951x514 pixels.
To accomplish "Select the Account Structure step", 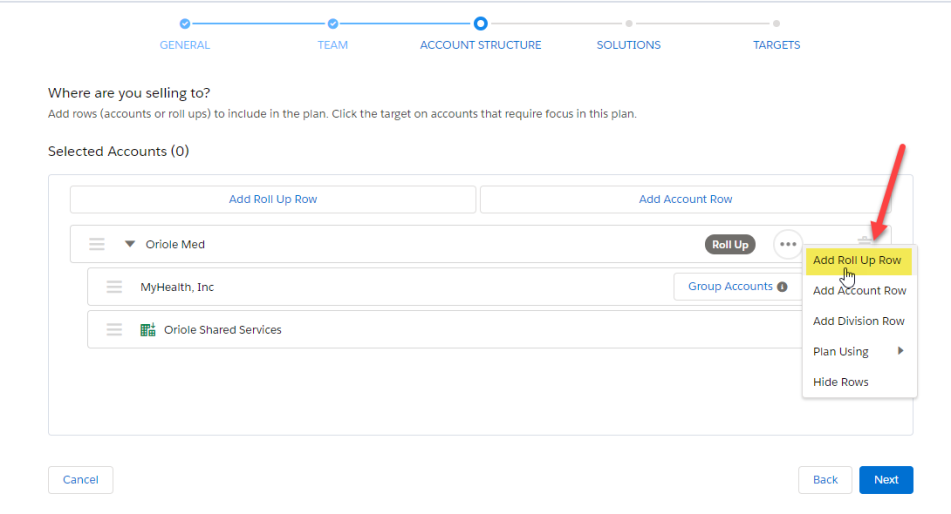I will 480,45.
